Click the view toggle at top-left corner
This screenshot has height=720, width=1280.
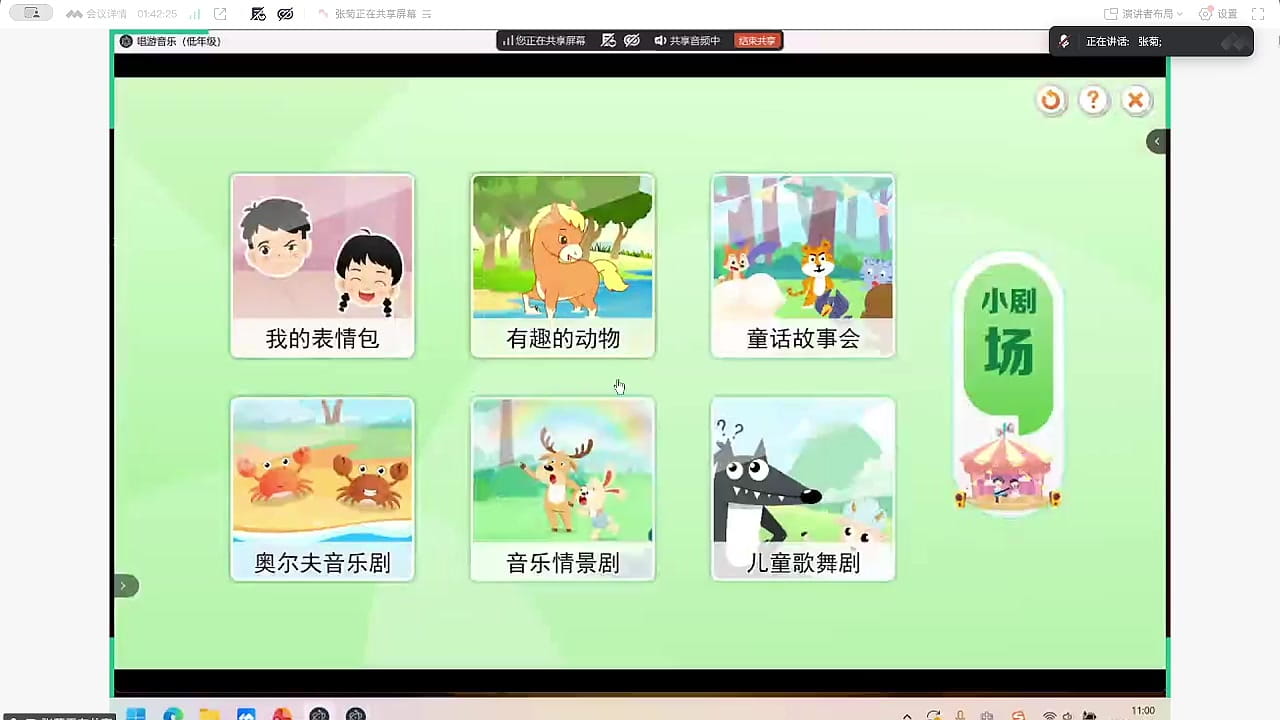tap(31, 13)
